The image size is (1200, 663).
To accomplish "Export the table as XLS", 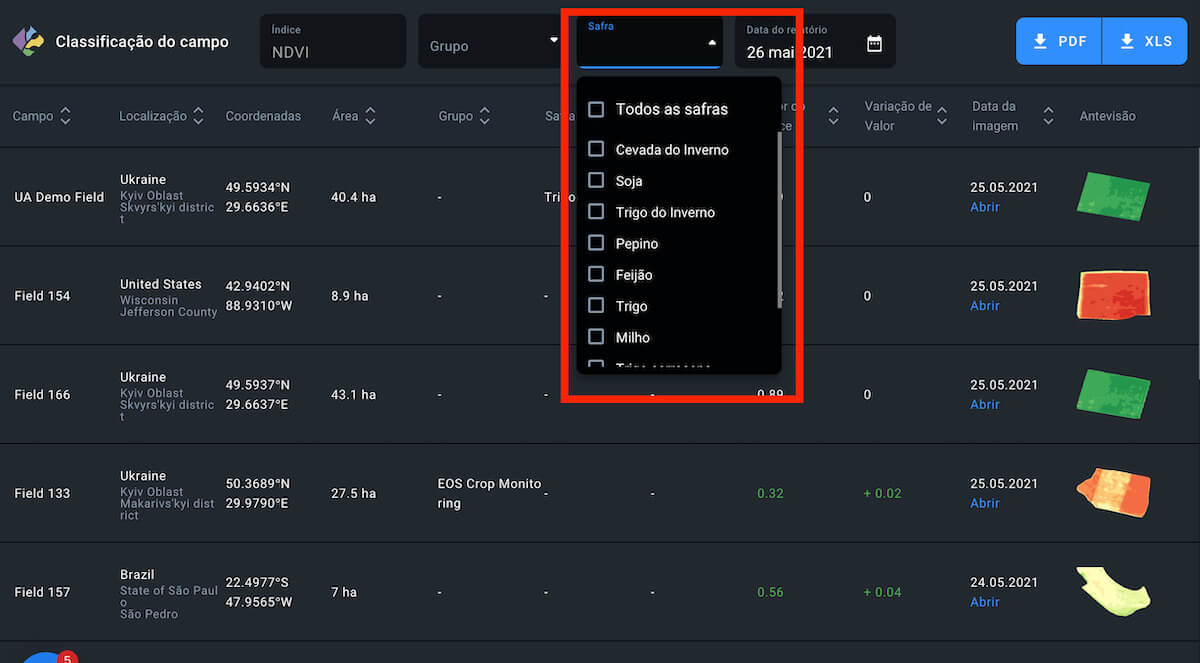I will click(1146, 42).
